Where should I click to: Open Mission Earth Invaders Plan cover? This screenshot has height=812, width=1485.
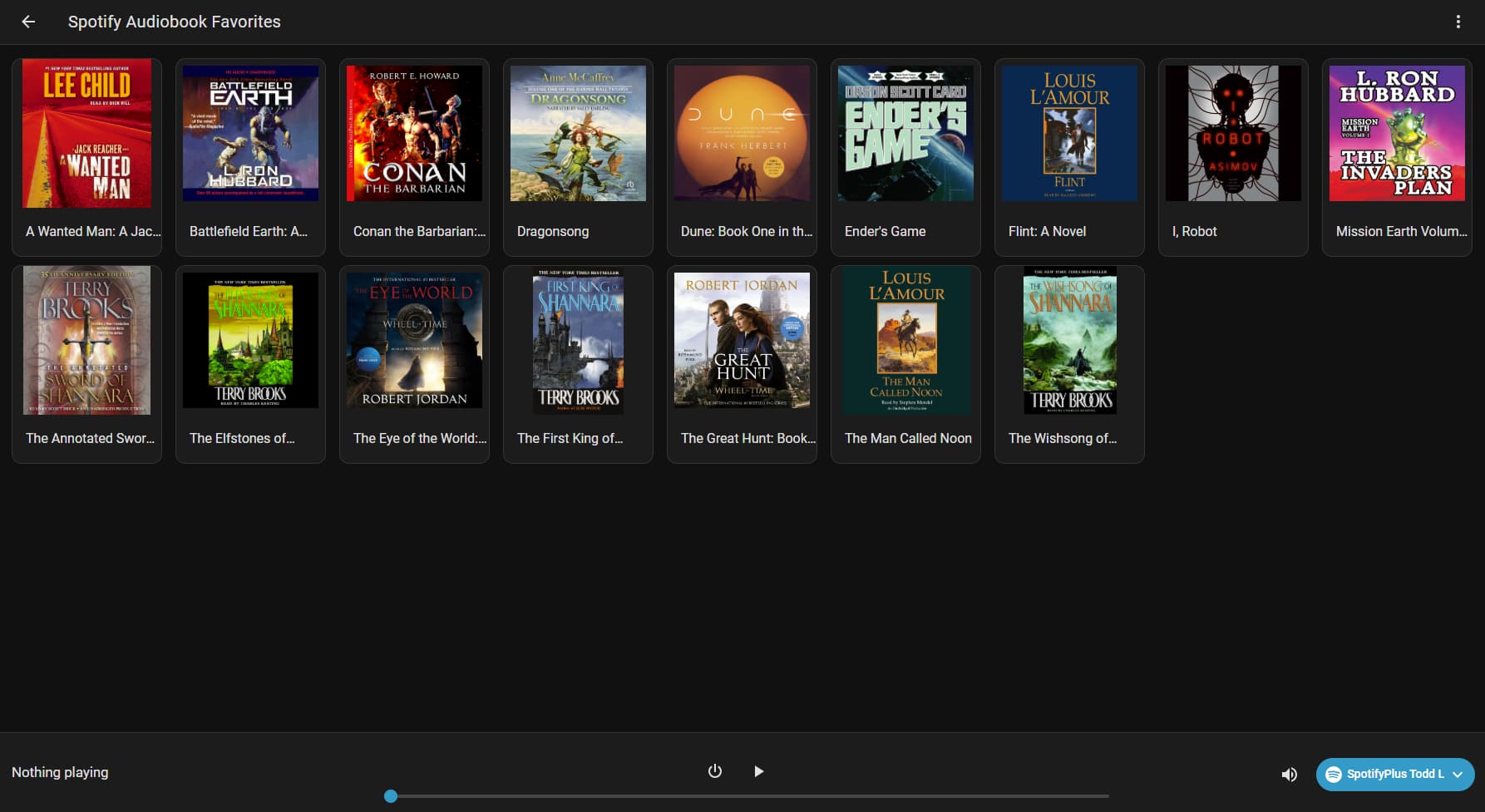[1397, 133]
